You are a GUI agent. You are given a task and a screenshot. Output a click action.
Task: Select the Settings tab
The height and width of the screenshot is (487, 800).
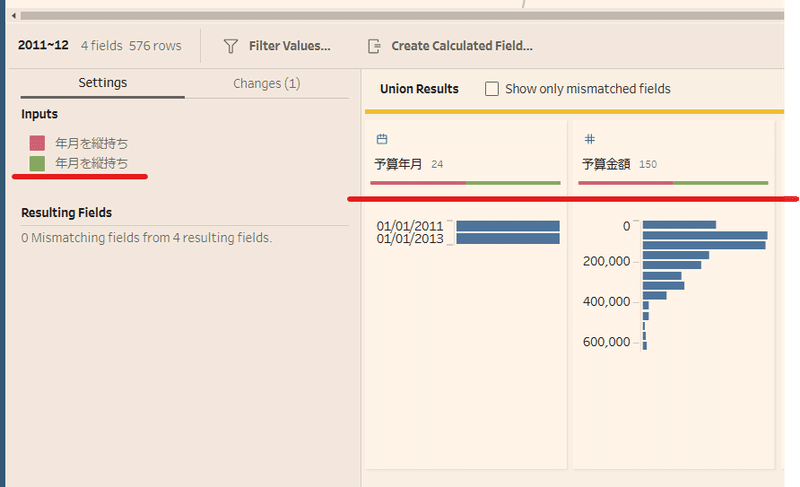(x=103, y=83)
